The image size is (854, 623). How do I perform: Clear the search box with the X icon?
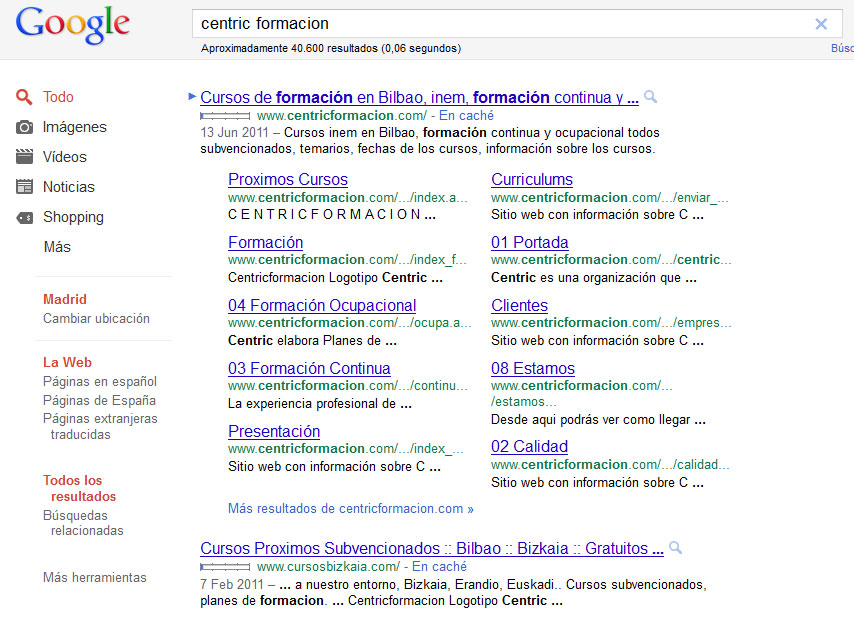[x=821, y=24]
